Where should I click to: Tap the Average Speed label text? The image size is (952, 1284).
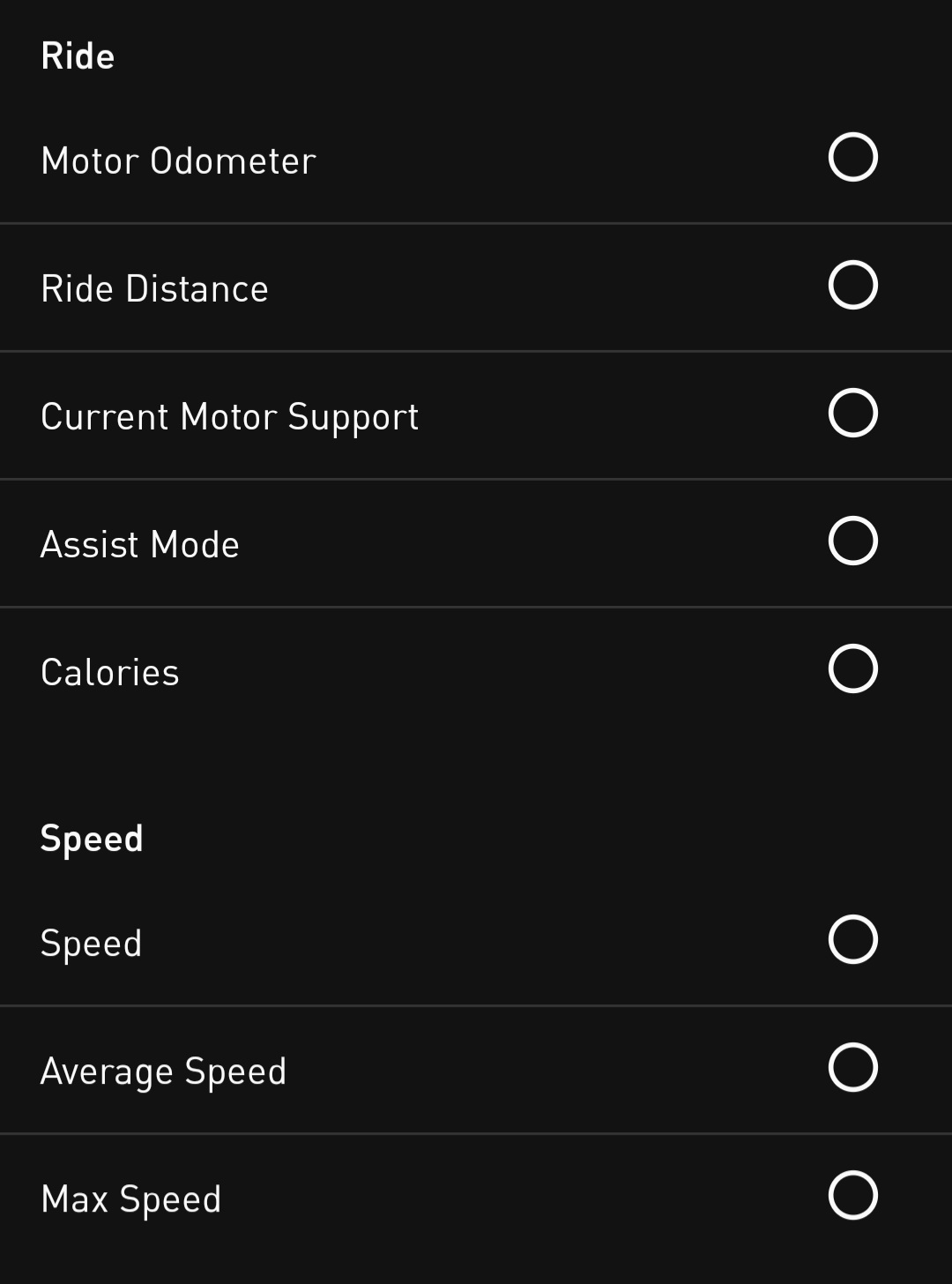163,1071
